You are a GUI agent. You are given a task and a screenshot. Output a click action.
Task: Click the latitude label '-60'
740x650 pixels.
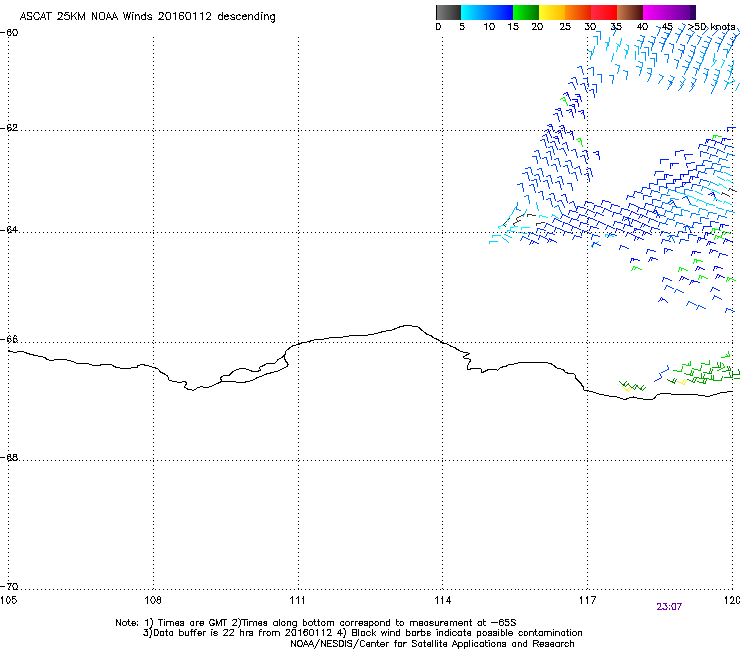9,33
